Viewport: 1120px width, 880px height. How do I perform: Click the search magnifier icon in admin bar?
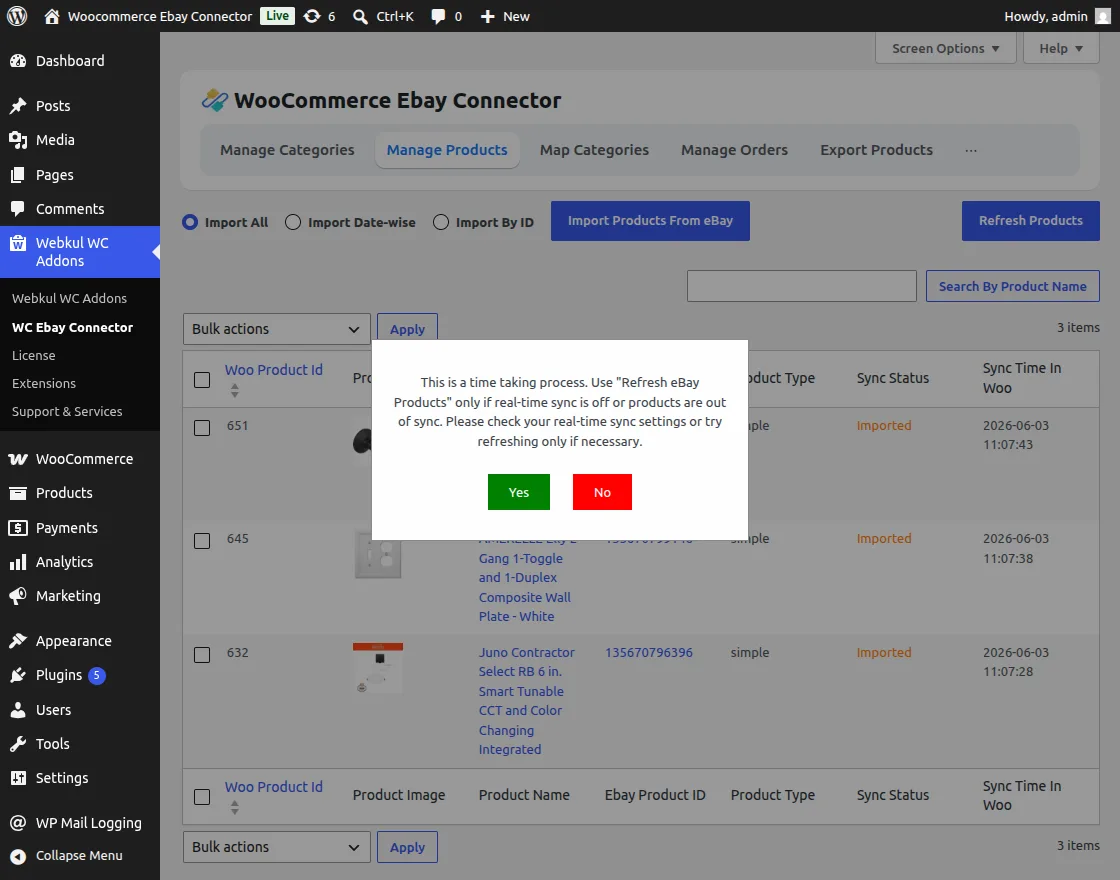pyautogui.click(x=361, y=16)
